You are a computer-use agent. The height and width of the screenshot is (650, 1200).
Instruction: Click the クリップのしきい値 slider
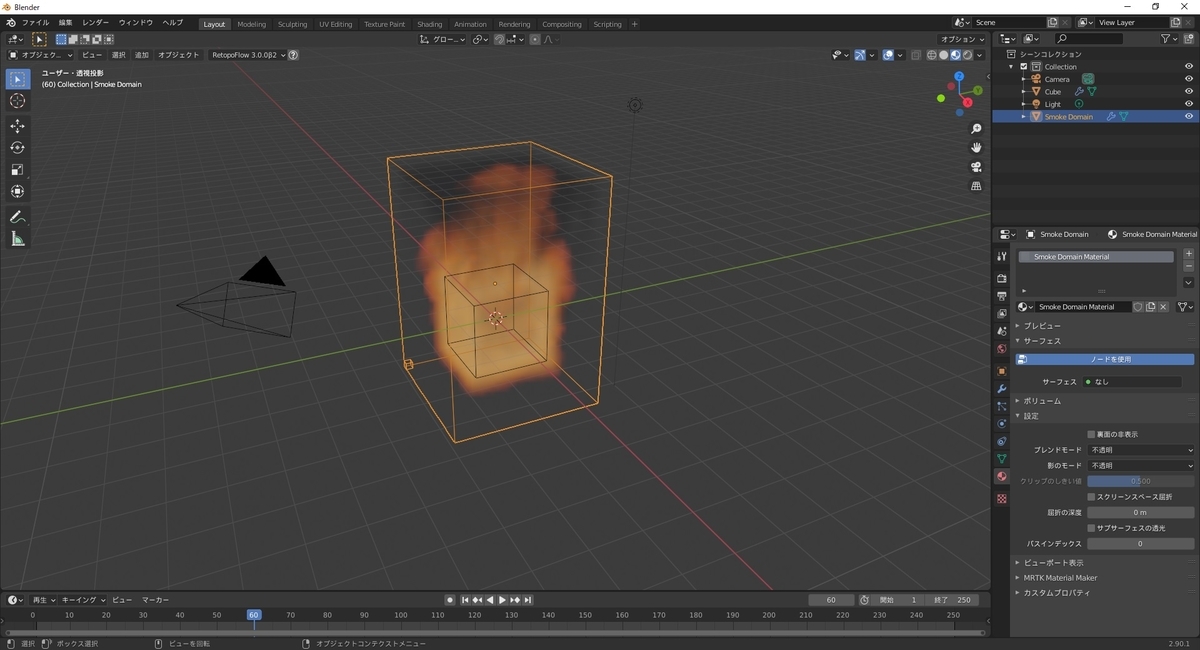tap(1141, 481)
